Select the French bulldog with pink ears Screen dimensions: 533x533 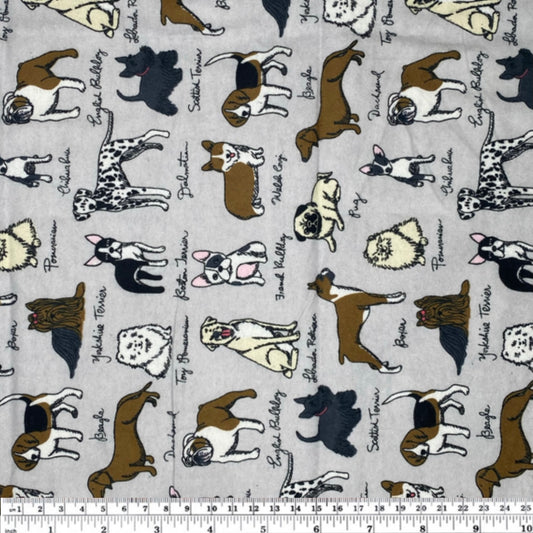click(x=229, y=264)
